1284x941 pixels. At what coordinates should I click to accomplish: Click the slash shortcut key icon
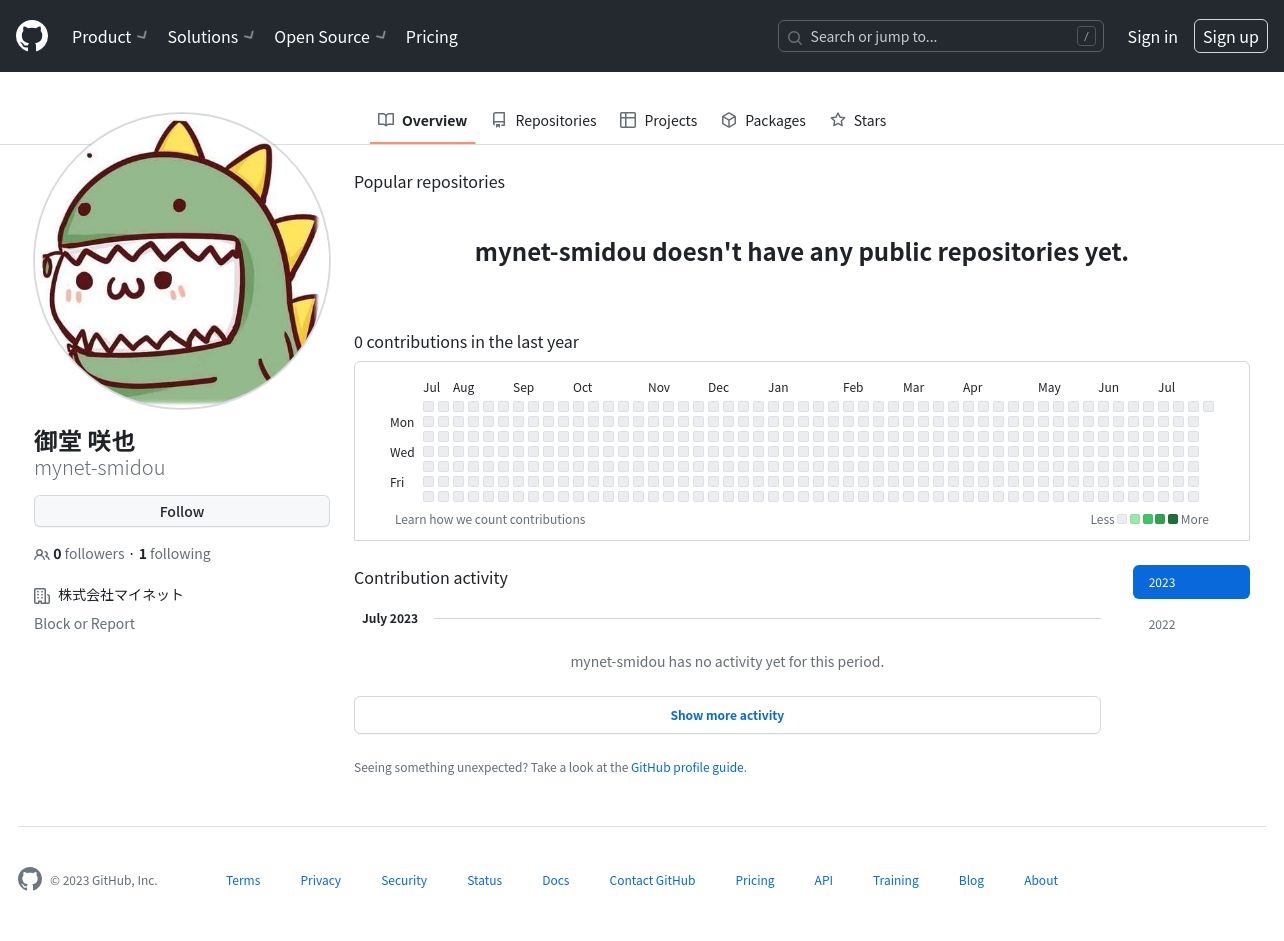click(x=1086, y=36)
